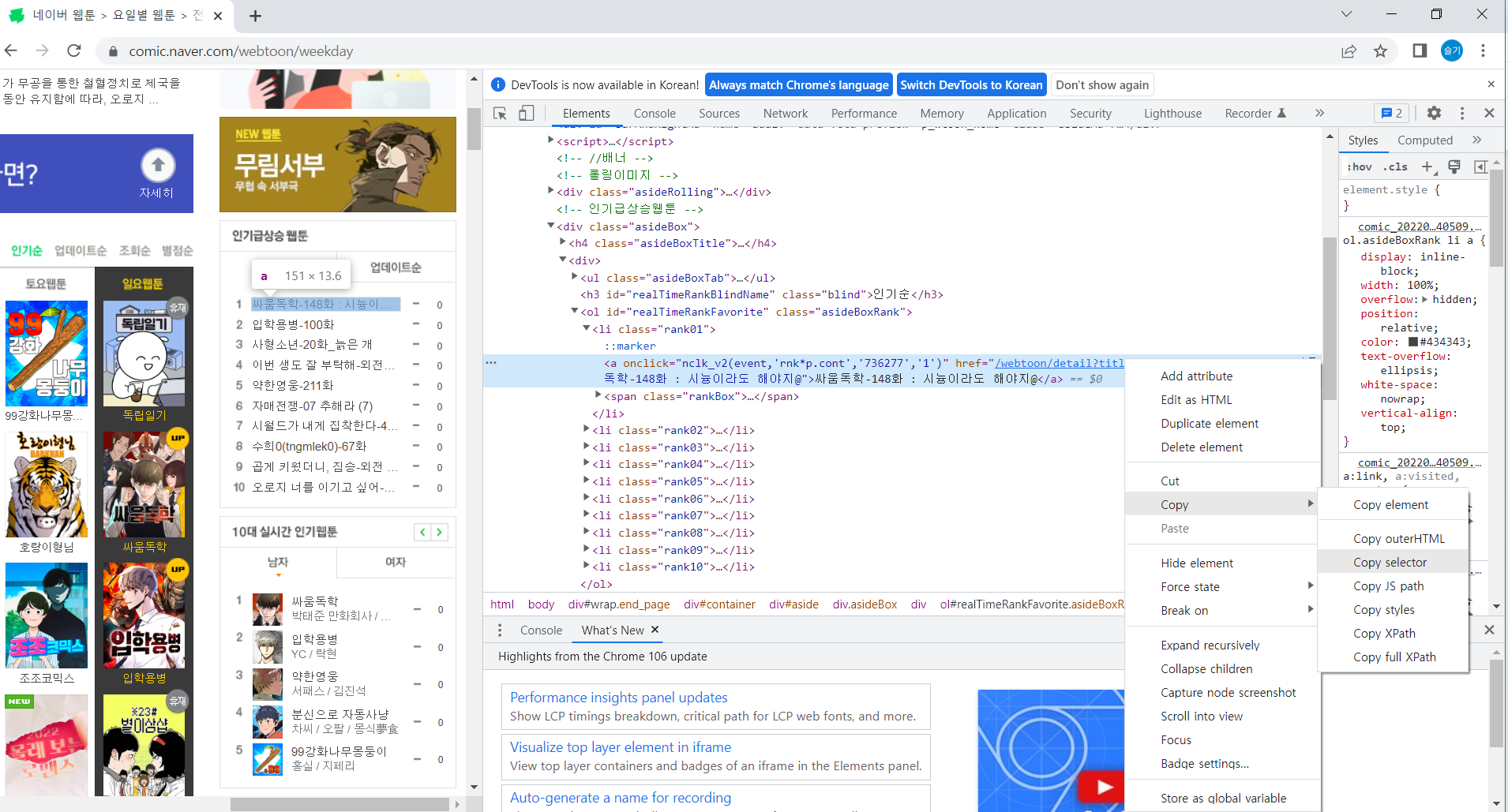This screenshot has width=1508, height=812.
Task: Click Always match Chrome's language button
Action: pyautogui.click(x=798, y=84)
